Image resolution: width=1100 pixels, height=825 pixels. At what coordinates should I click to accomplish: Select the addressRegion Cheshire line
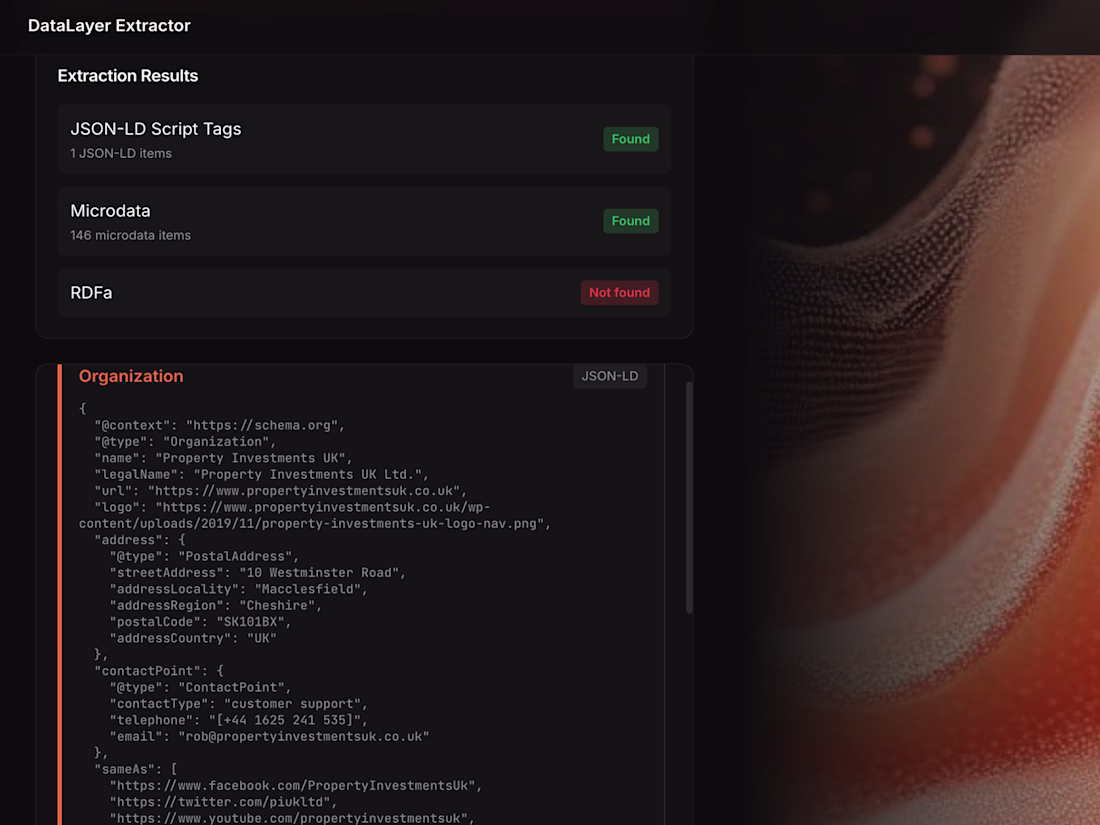(215, 605)
